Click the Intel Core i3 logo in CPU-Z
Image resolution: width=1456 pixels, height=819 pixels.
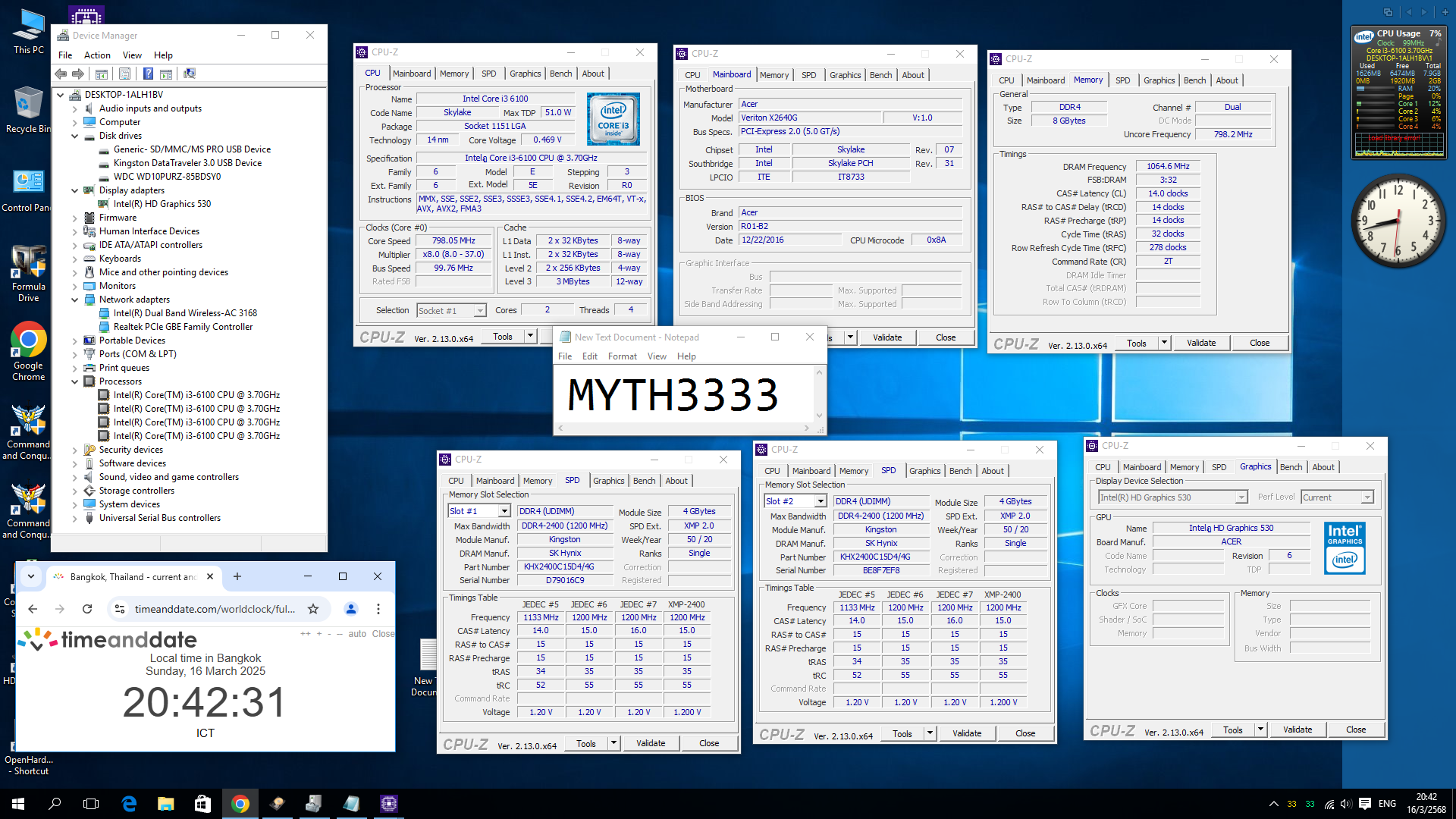click(x=613, y=119)
